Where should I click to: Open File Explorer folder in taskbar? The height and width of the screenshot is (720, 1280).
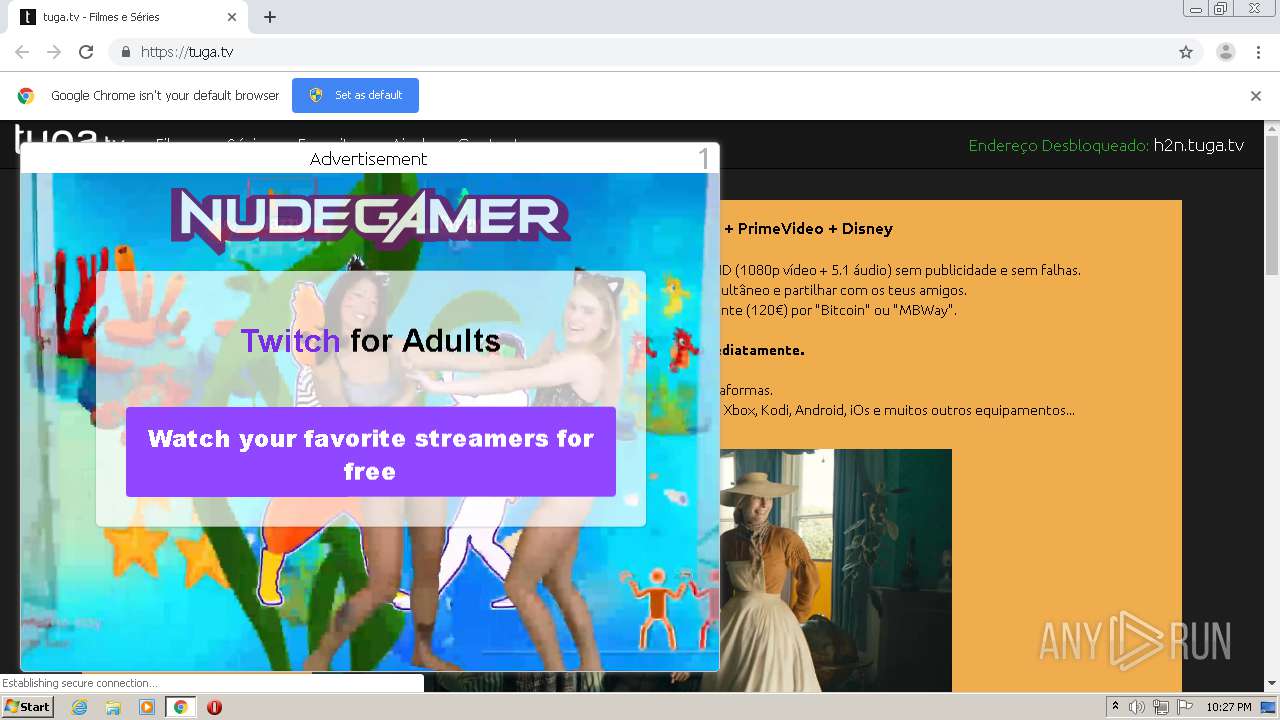[113, 707]
